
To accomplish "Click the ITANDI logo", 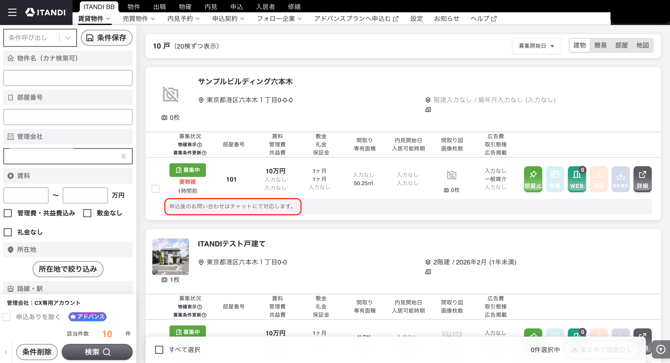I will point(45,12).
